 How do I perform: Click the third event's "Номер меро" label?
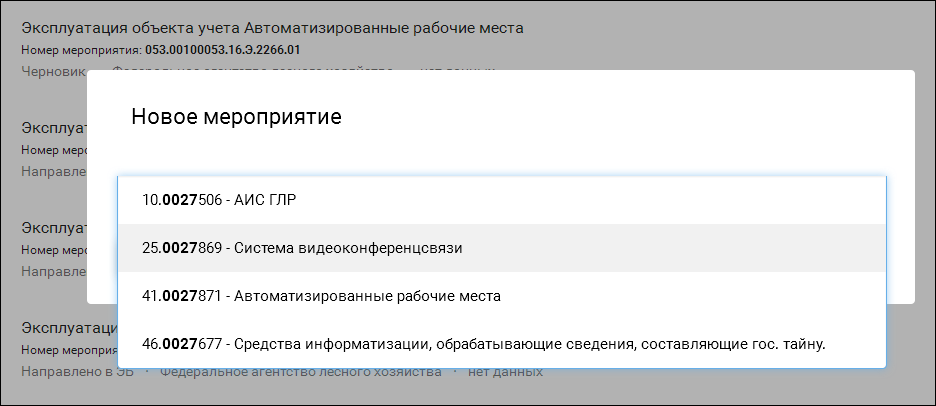point(54,250)
